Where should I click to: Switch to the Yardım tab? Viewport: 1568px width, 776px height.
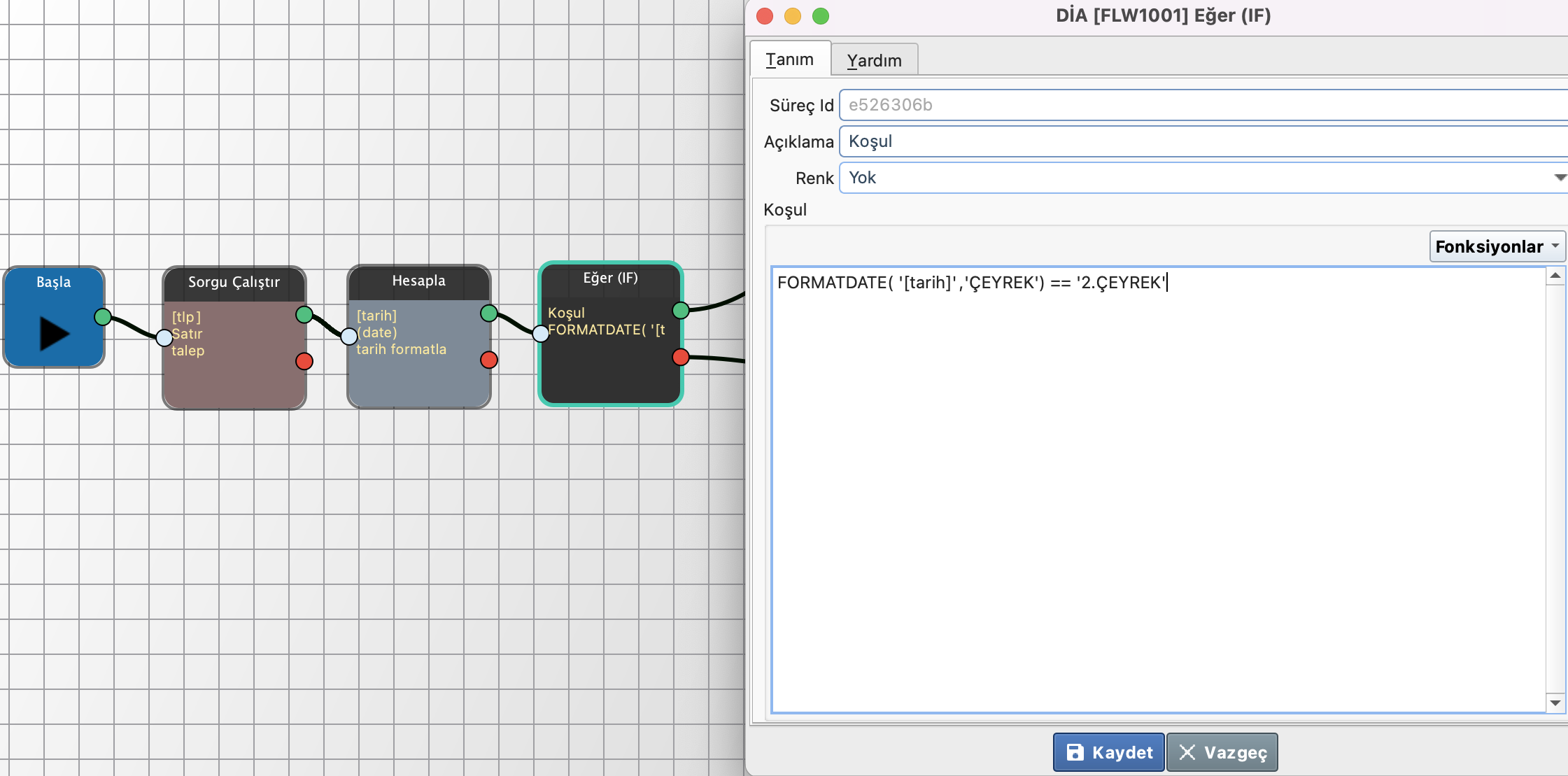click(x=874, y=60)
